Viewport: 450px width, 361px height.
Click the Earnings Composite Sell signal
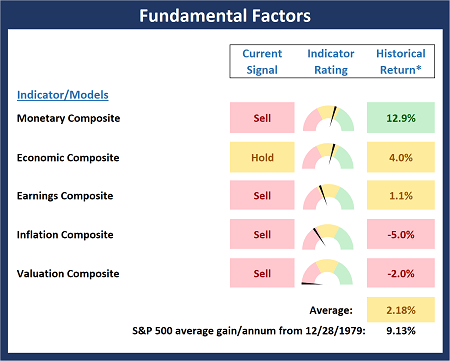pos(262,195)
